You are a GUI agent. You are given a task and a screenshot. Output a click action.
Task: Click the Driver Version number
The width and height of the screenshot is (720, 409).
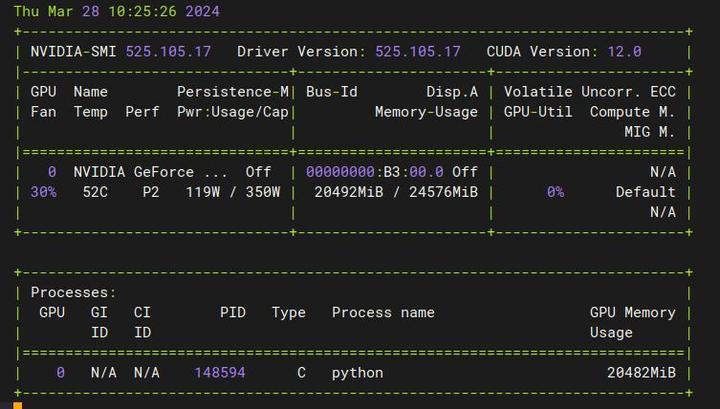[x=418, y=51]
